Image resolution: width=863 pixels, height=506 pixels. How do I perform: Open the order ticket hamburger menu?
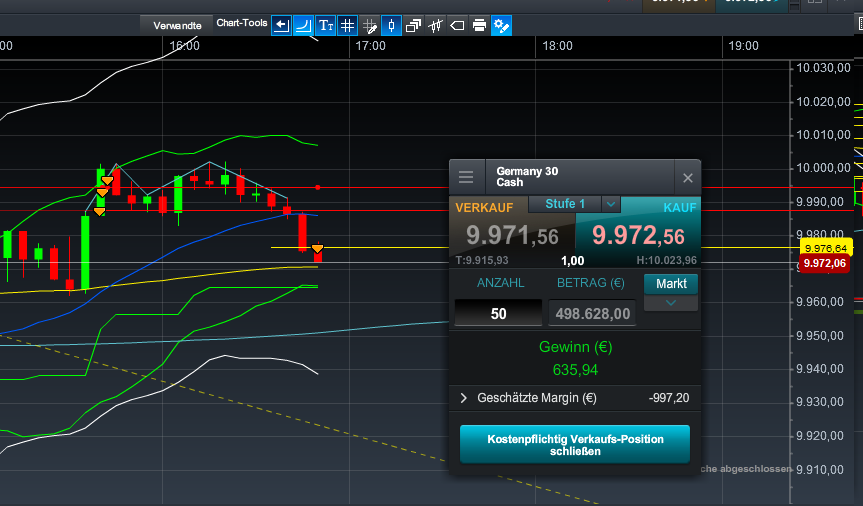click(466, 177)
